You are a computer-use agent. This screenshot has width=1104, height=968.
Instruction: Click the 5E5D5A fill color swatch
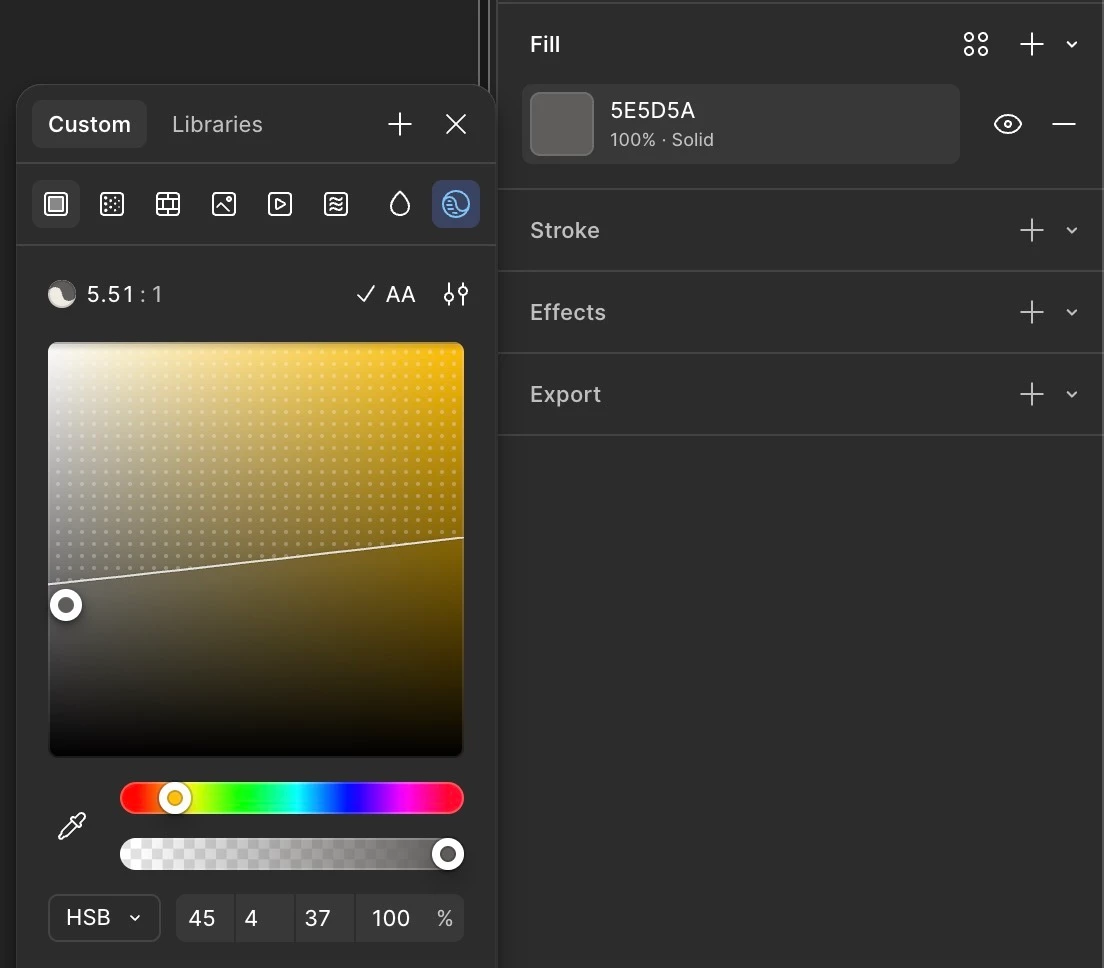[x=562, y=124]
